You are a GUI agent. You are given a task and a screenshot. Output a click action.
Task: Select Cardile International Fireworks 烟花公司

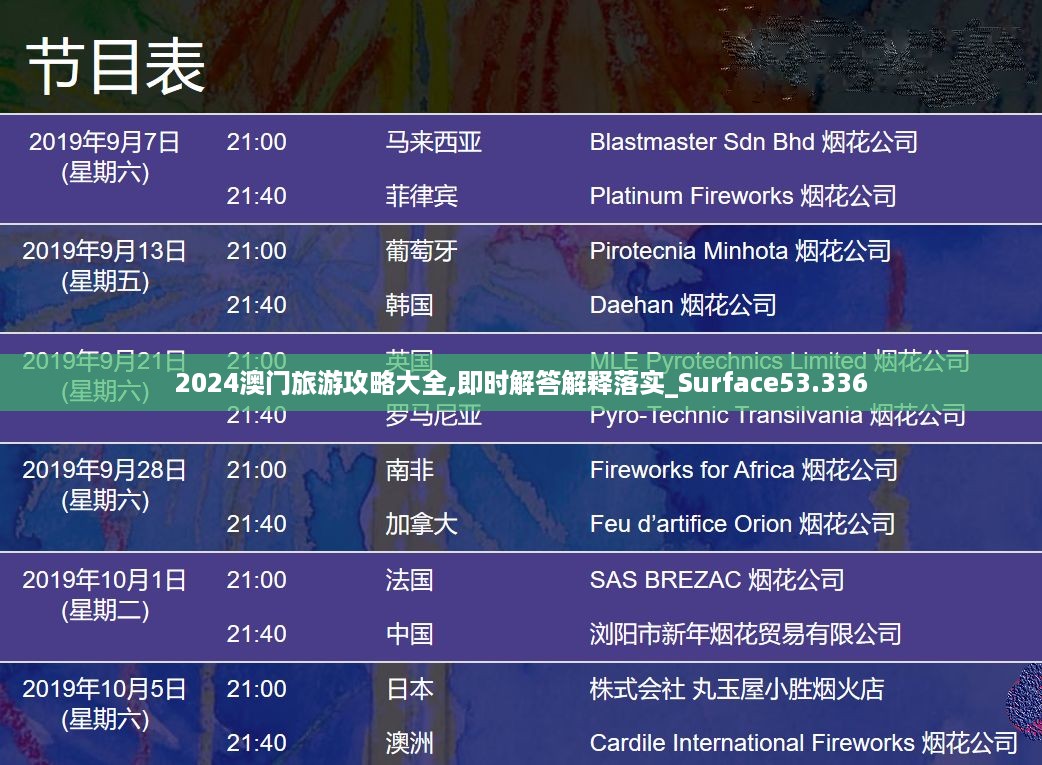803,742
